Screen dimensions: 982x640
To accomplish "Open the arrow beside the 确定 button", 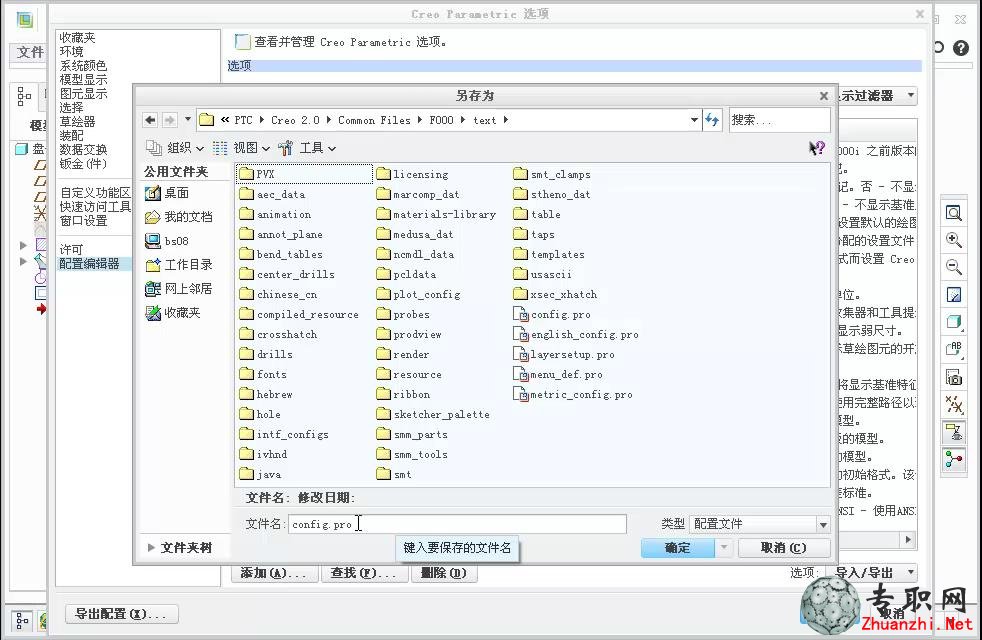I will coord(723,547).
